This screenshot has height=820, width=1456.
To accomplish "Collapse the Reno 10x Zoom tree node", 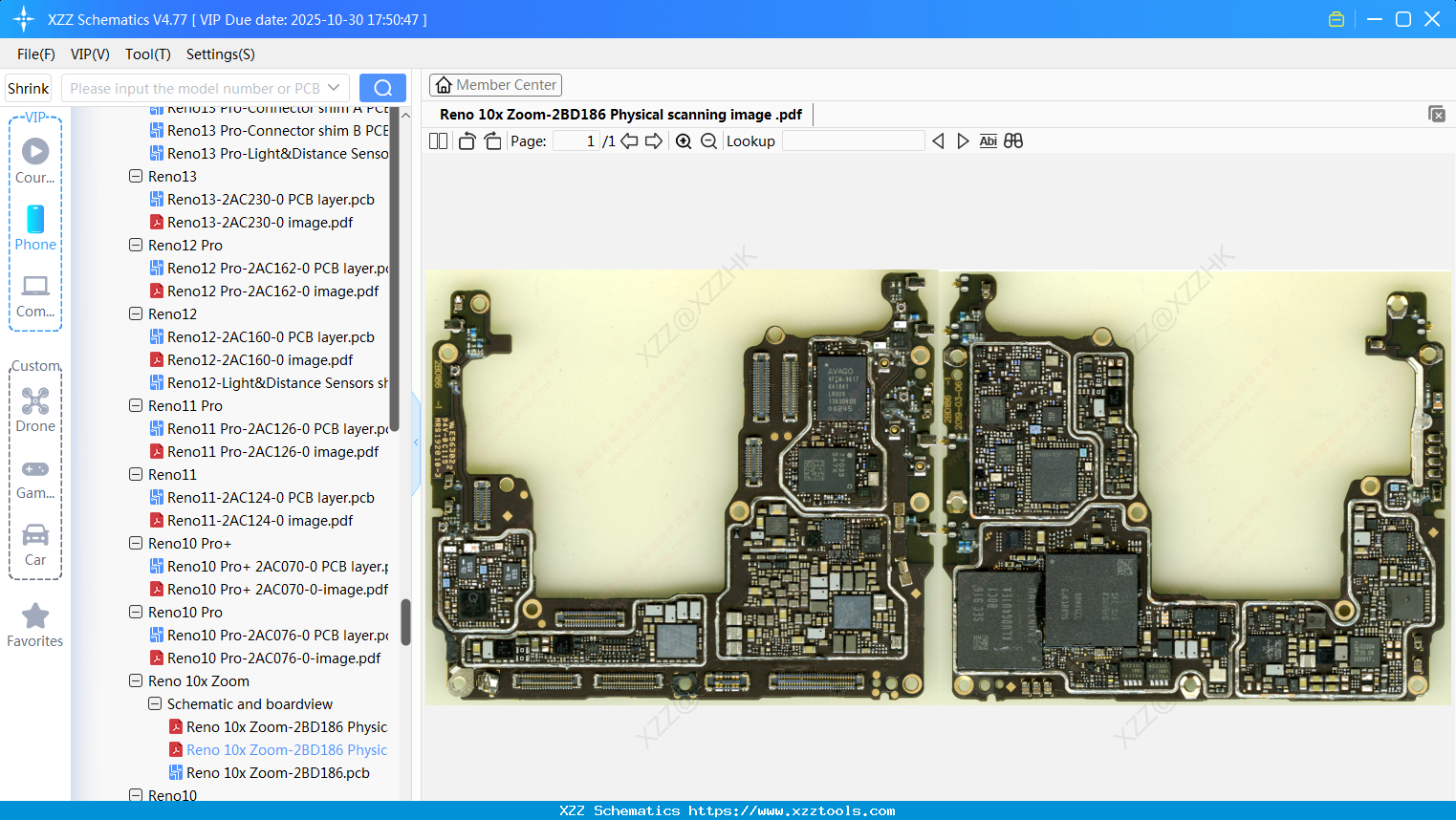I will coord(136,681).
